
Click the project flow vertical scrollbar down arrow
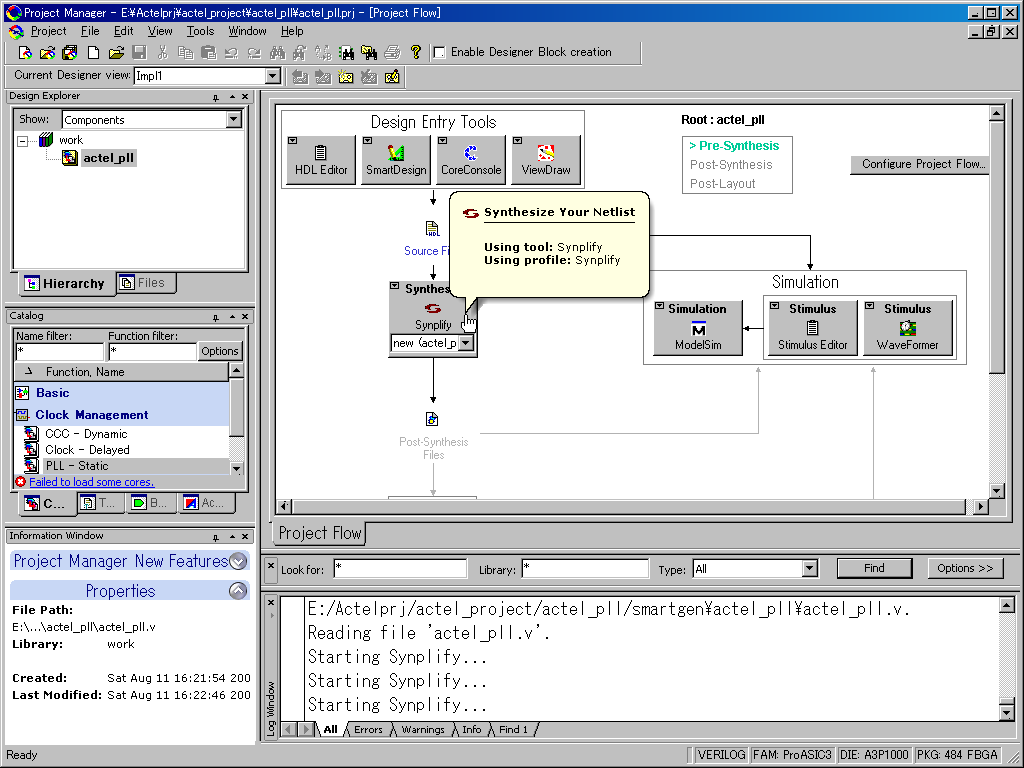point(996,491)
